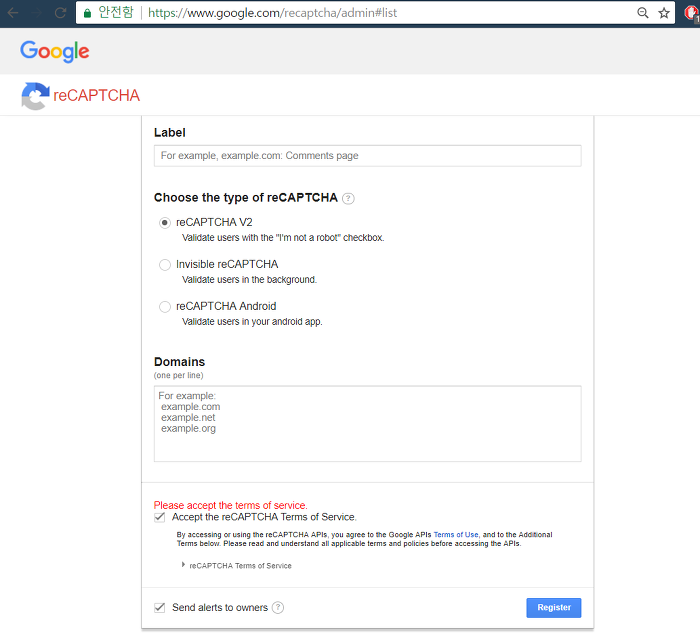Screen dimensions: 700x634
Task: Click into the Label input field
Action: point(367,156)
